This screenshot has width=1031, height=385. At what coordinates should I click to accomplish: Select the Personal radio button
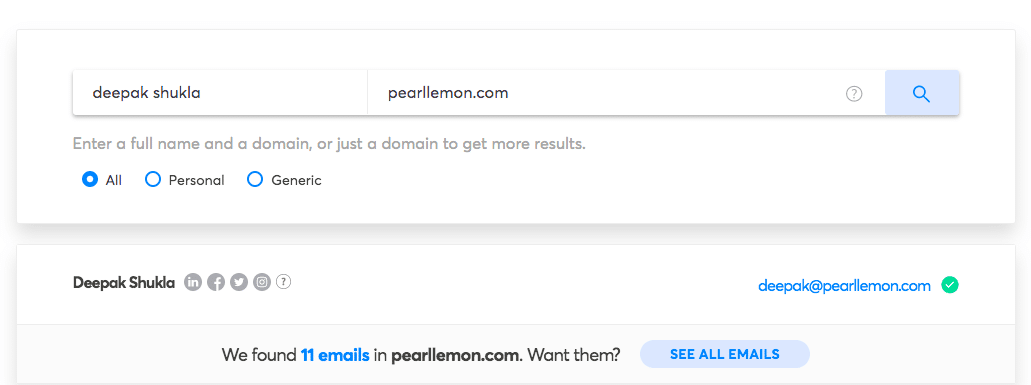[153, 179]
